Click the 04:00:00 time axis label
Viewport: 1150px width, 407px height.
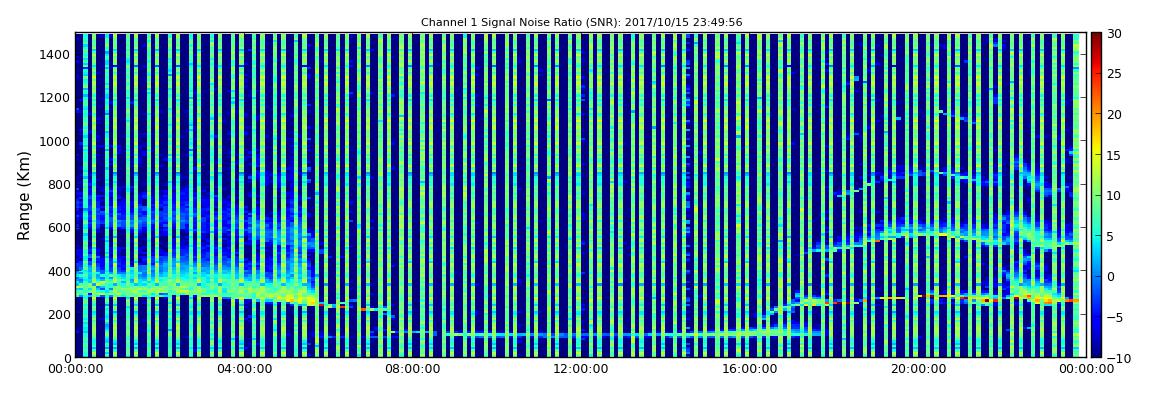(243, 370)
